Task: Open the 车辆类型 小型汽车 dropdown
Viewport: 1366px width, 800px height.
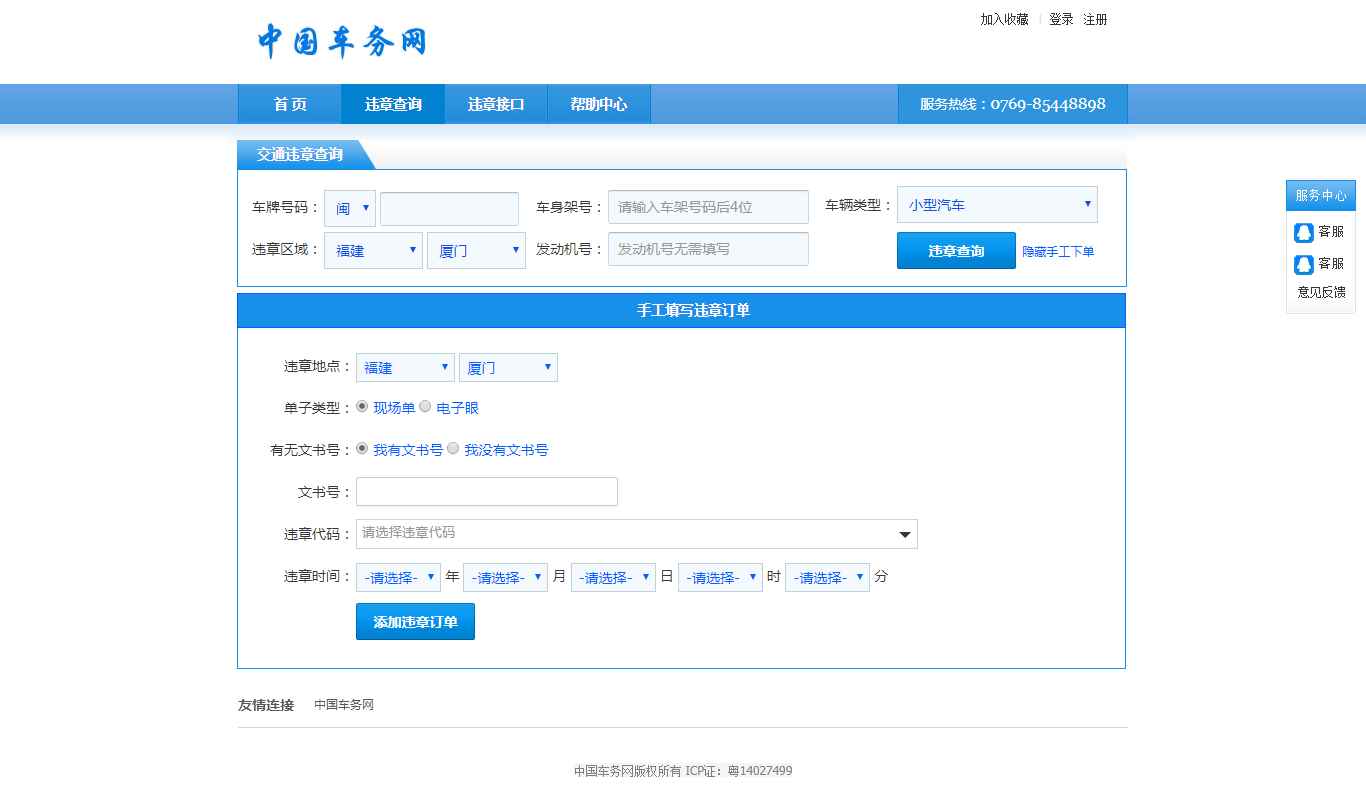Action: [996, 205]
